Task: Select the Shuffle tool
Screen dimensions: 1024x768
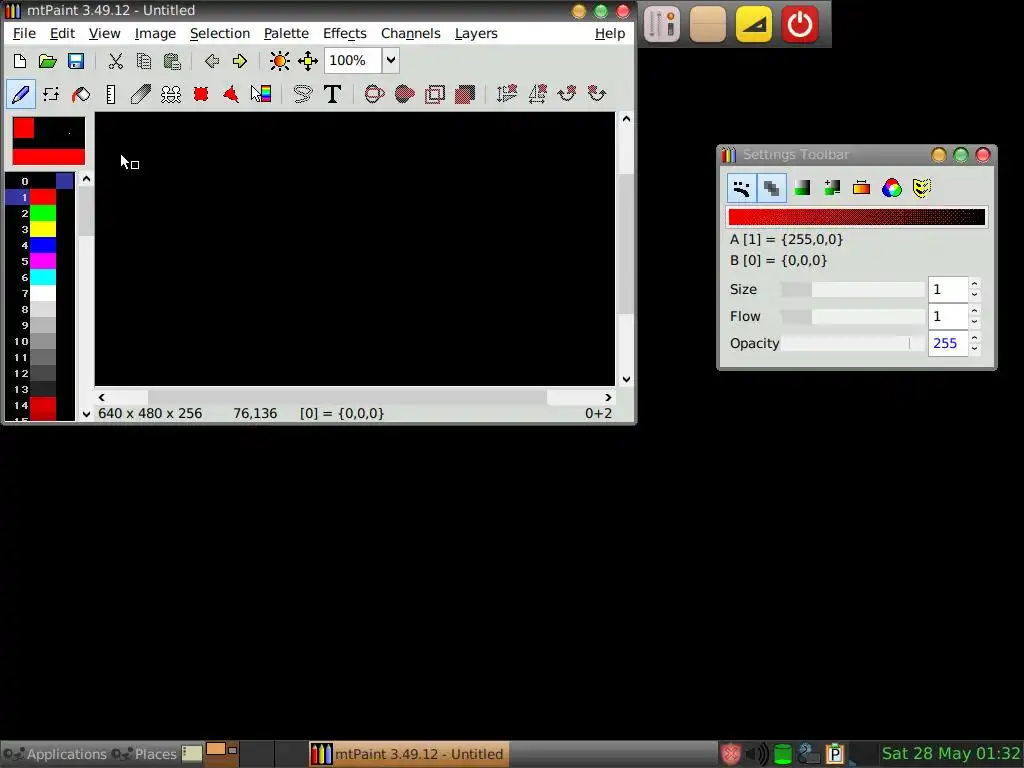Action: click(50, 94)
